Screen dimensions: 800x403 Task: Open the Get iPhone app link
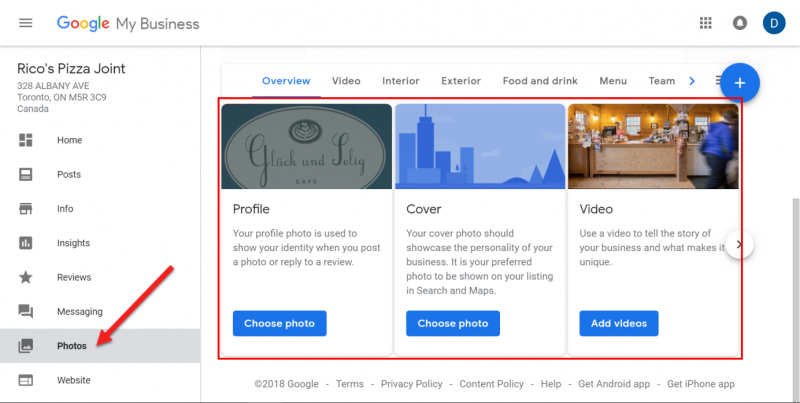701,384
